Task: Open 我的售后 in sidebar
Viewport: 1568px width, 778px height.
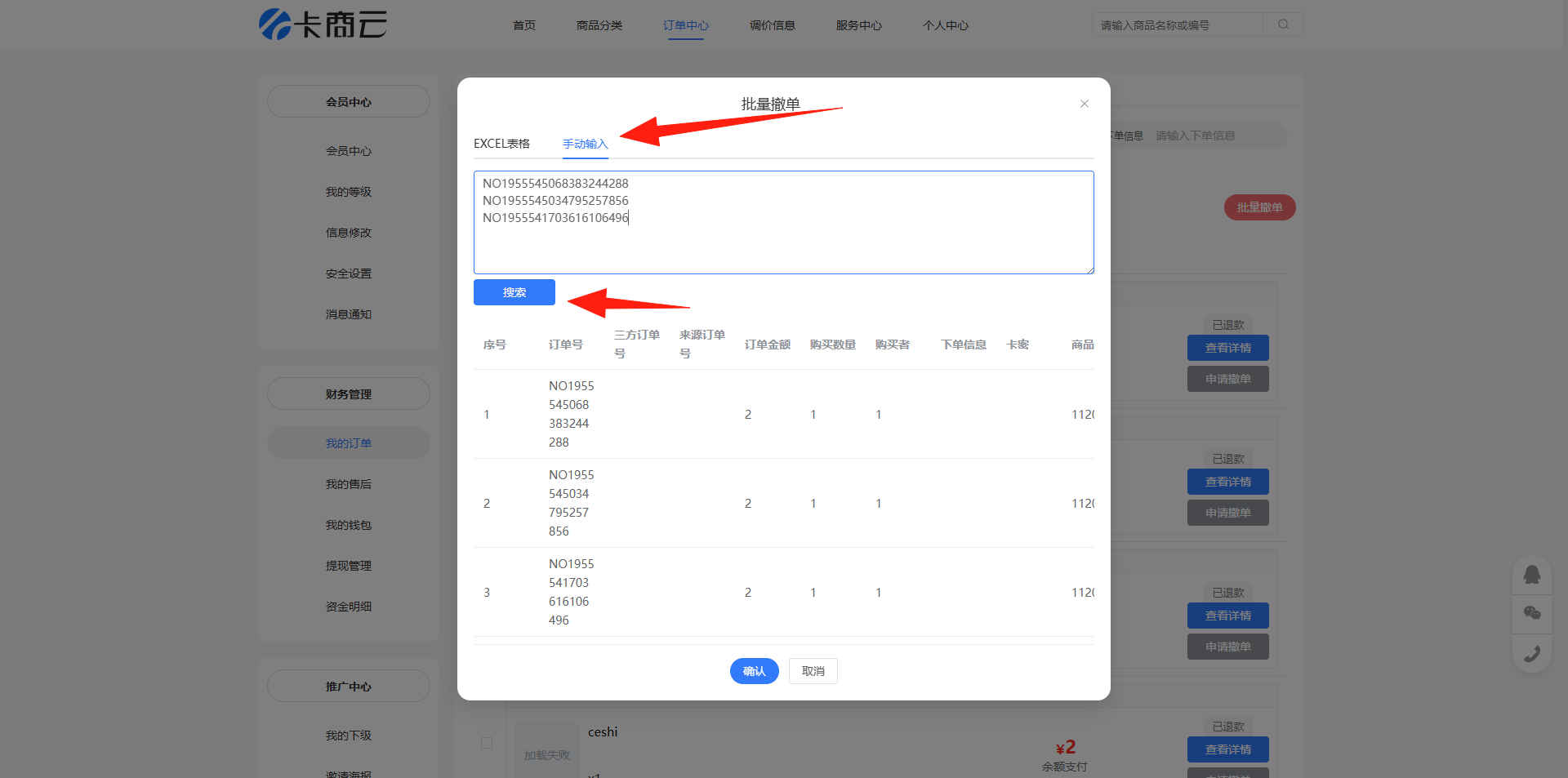Action: tap(348, 484)
